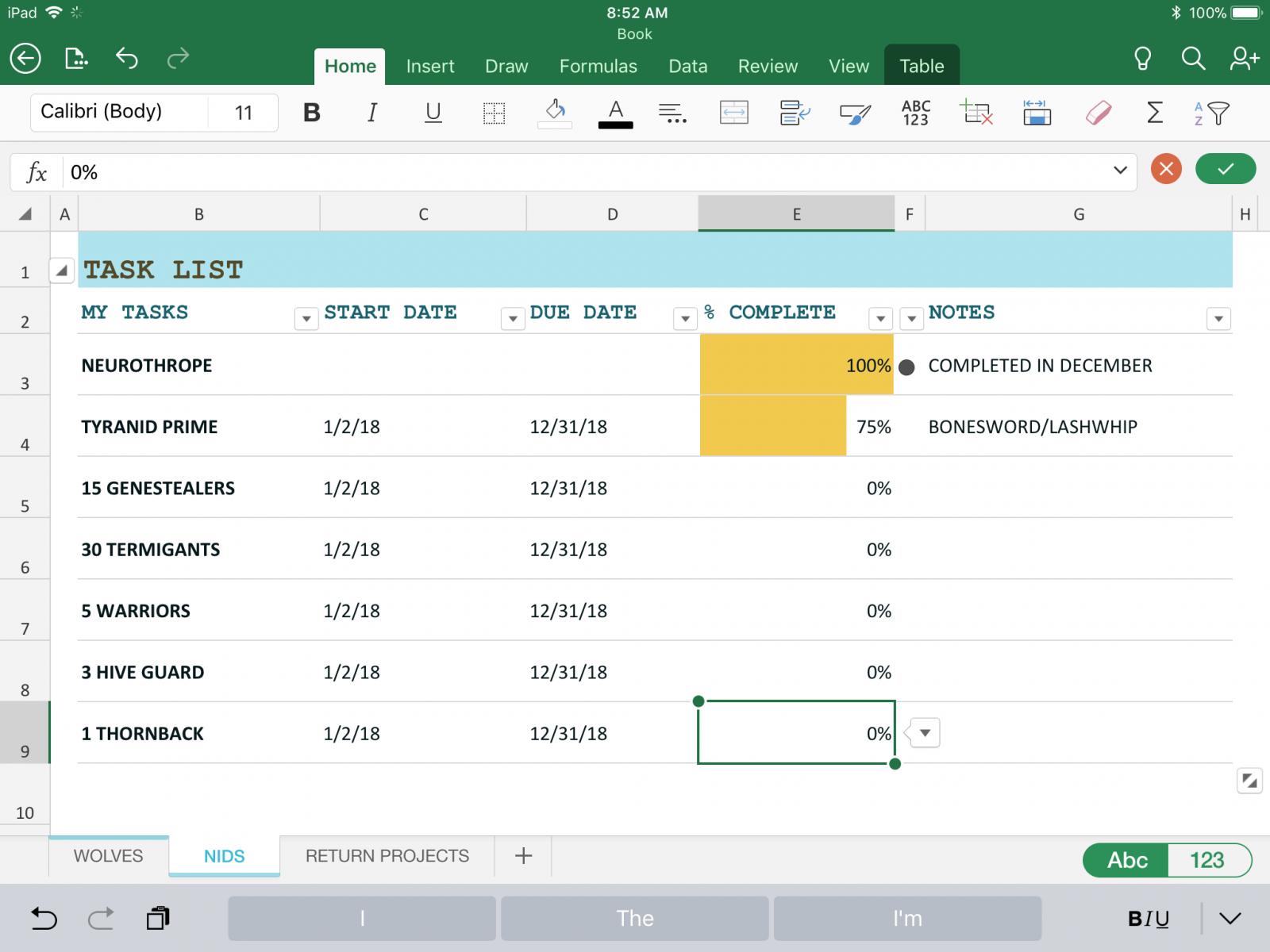Open the WOLVES sheet tab
The height and width of the screenshot is (952, 1270).
pos(109,856)
